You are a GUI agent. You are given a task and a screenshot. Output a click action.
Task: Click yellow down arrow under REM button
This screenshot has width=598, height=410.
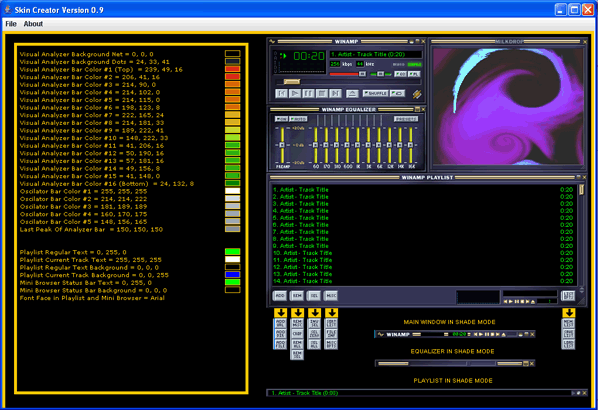297,313
